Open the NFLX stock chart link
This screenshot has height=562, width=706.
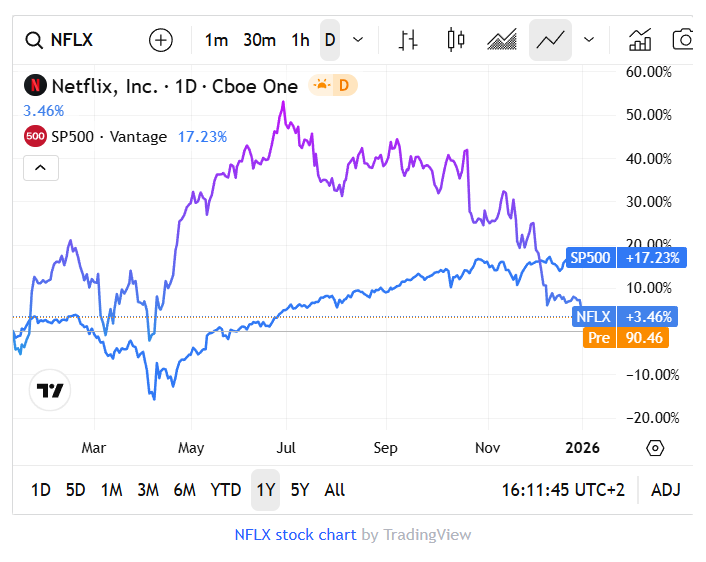pos(295,534)
